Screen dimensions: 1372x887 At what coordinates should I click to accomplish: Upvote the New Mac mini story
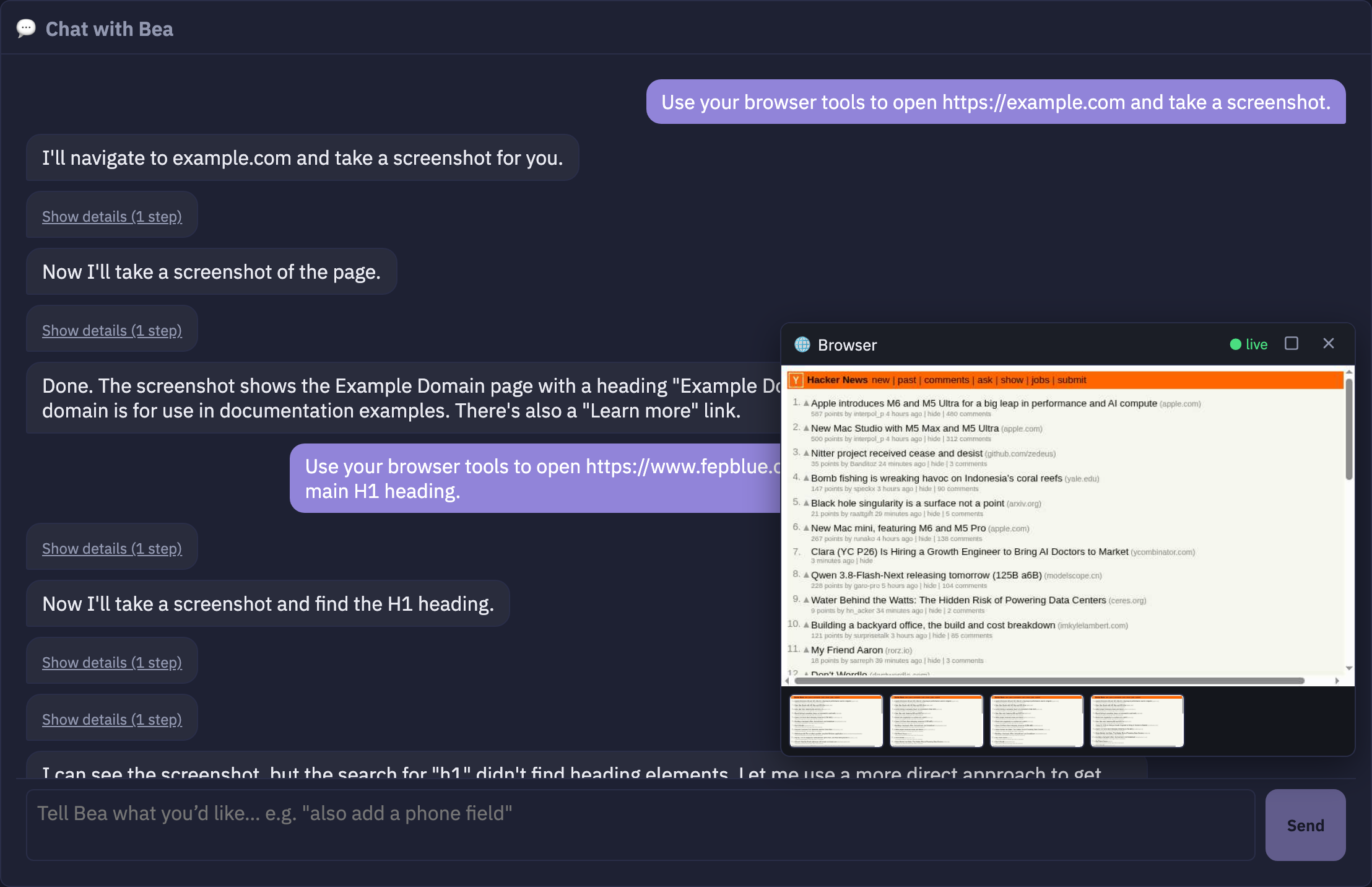coord(806,528)
